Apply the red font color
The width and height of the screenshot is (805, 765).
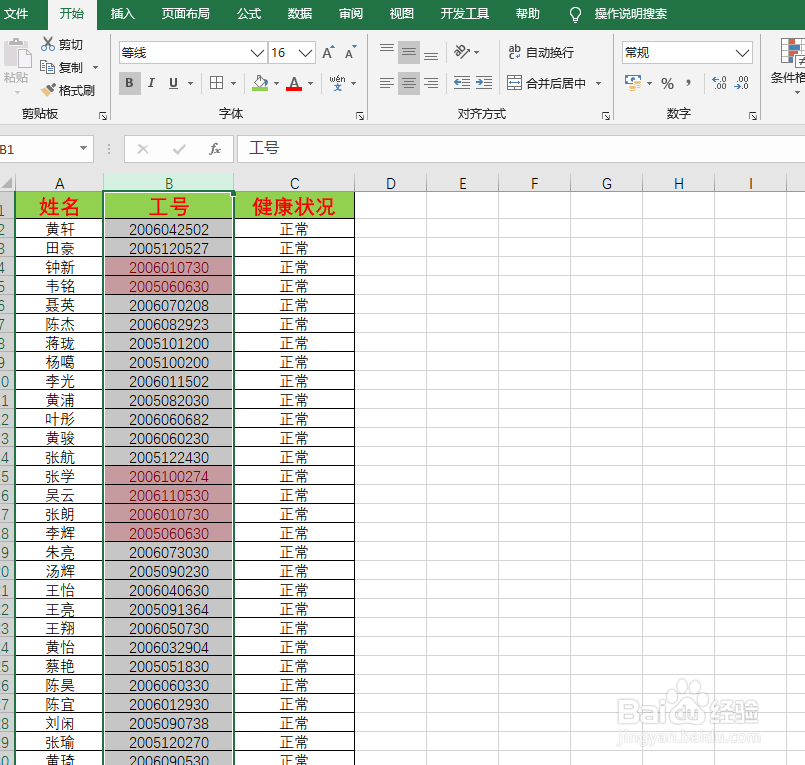coord(294,83)
